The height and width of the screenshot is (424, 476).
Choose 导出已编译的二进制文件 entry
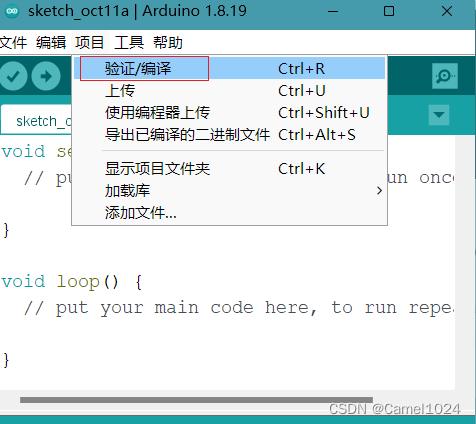[x=229, y=135]
